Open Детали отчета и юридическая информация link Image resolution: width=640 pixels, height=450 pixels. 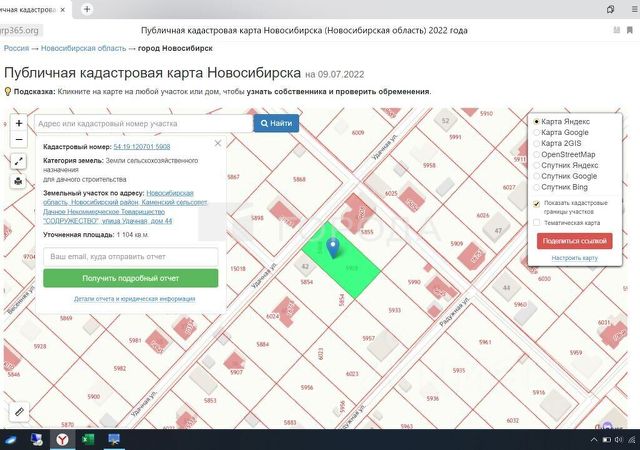(134, 299)
